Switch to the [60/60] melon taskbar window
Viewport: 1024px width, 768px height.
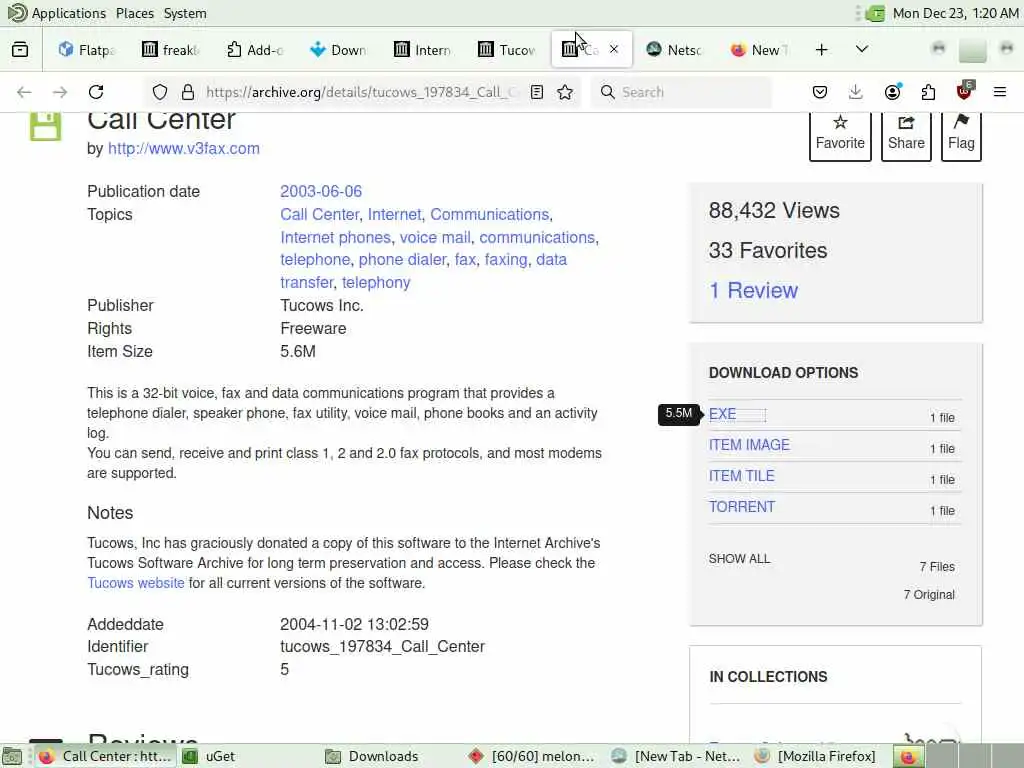pos(532,756)
